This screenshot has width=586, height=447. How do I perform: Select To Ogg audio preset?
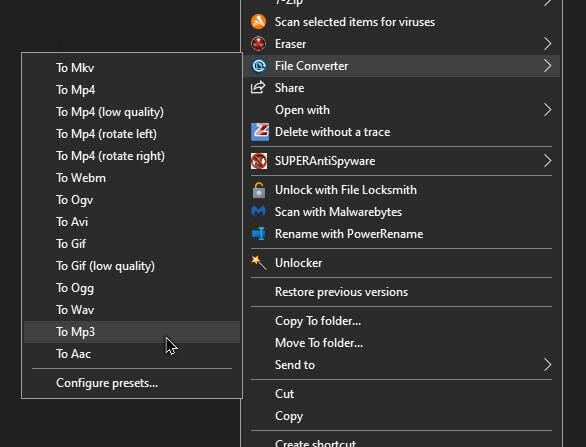pos(132,288)
